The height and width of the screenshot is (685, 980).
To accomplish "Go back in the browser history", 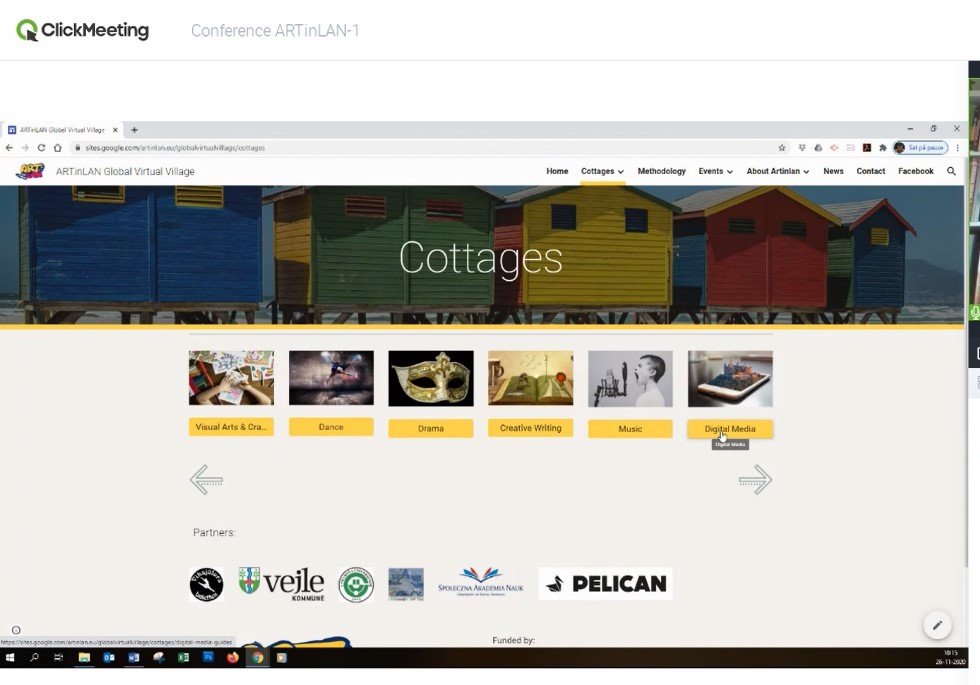I will (9, 148).
